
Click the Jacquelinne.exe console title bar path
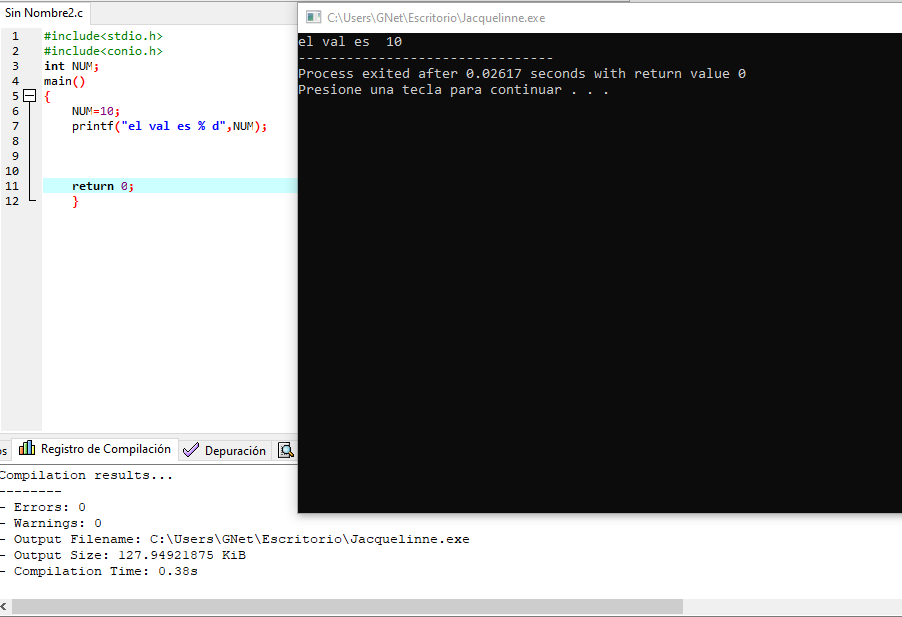tap(436, 18)
